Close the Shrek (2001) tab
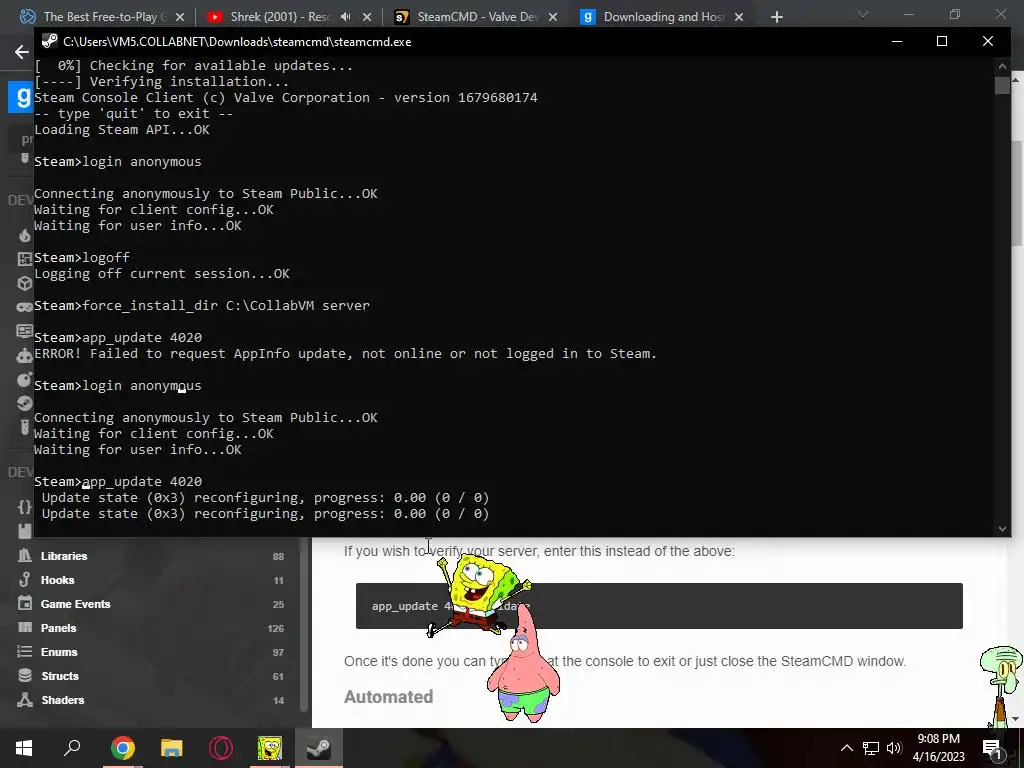 point(367,17)
